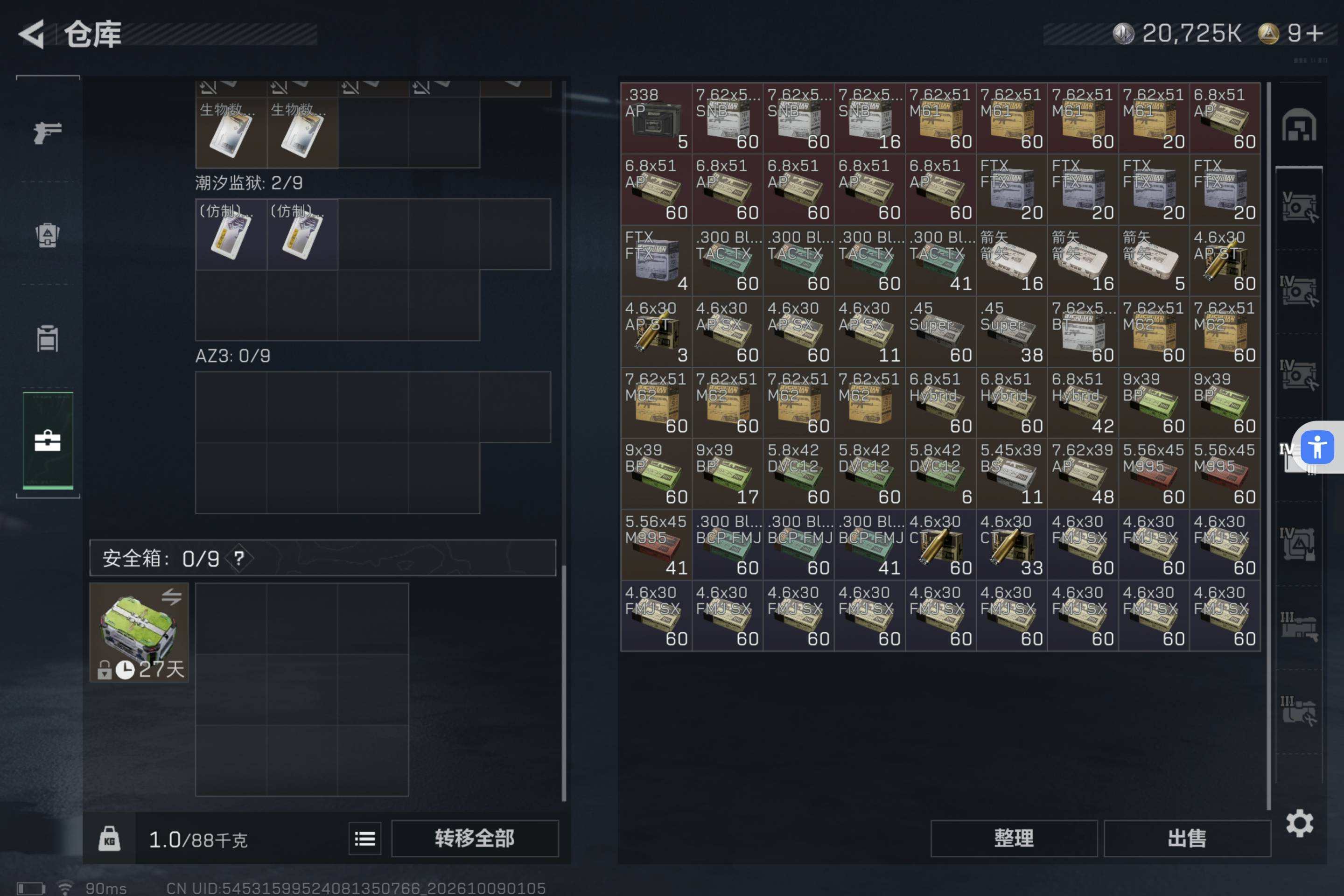
Task: Click the 潮汐监狱: 2/9 label
Action: coord(249,183)
